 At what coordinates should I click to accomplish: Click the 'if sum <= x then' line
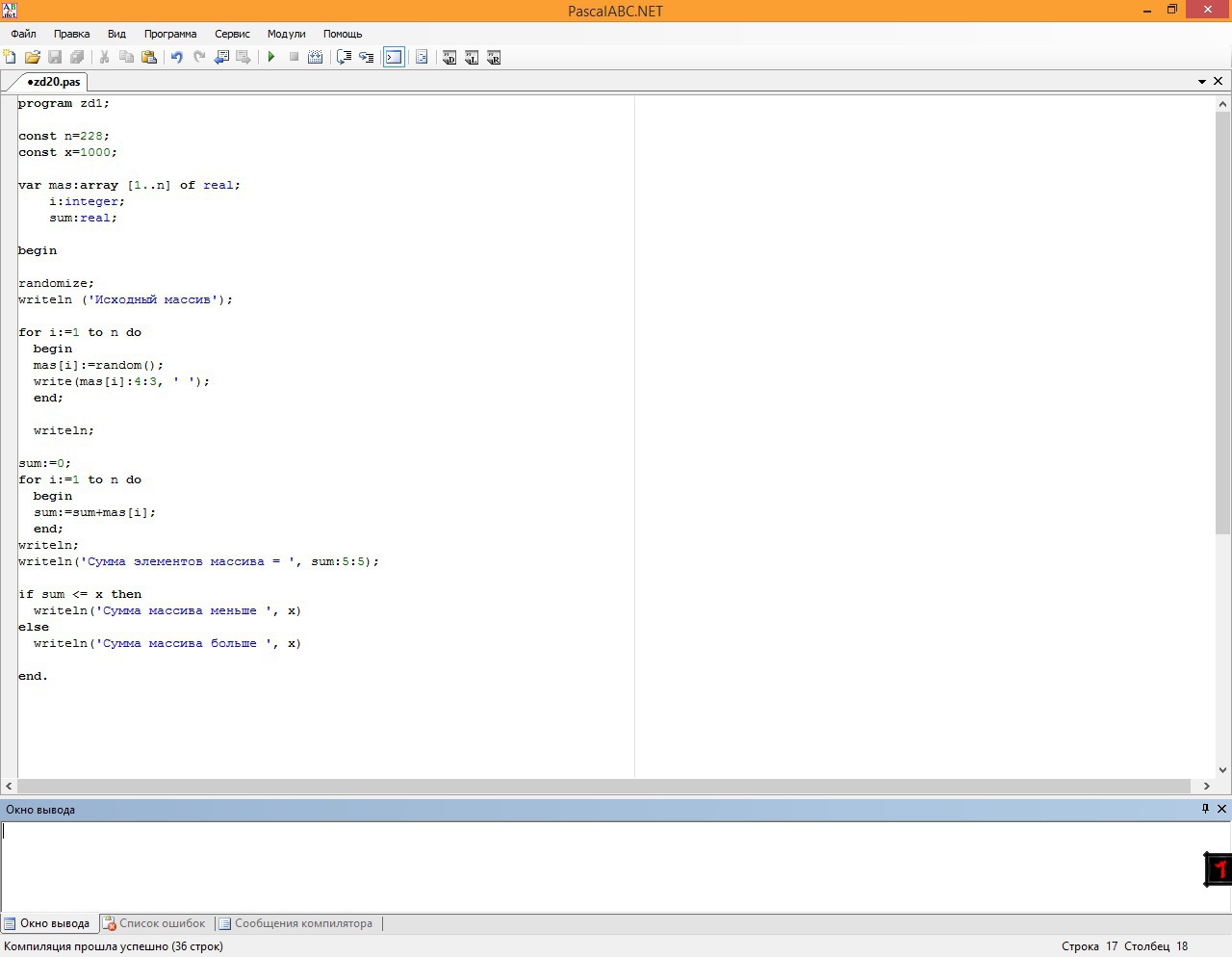[x=80, y=594]
